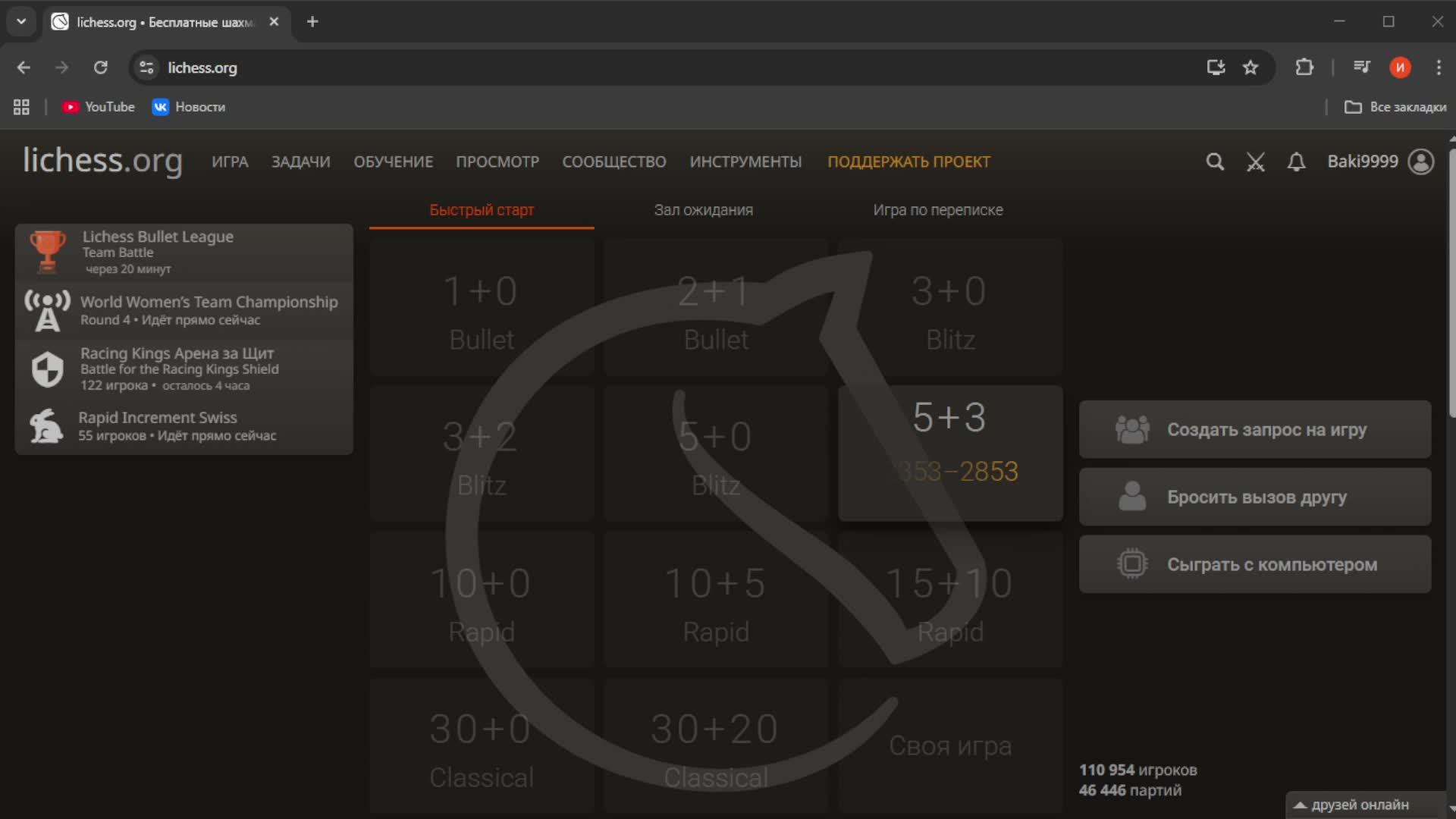Click Сыграть с компьютером button

(1255, 564)
